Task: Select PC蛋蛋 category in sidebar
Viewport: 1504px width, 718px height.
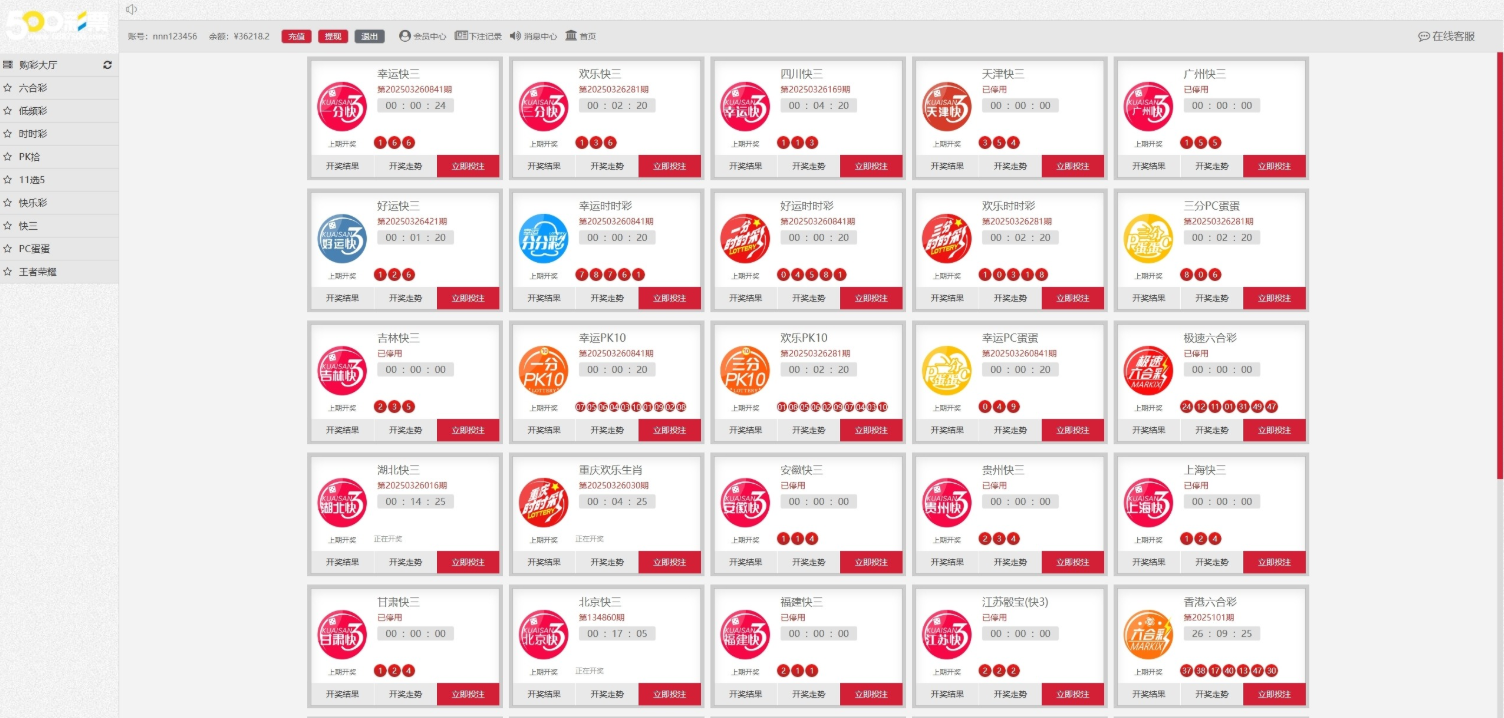Action: tap(34, 249)
